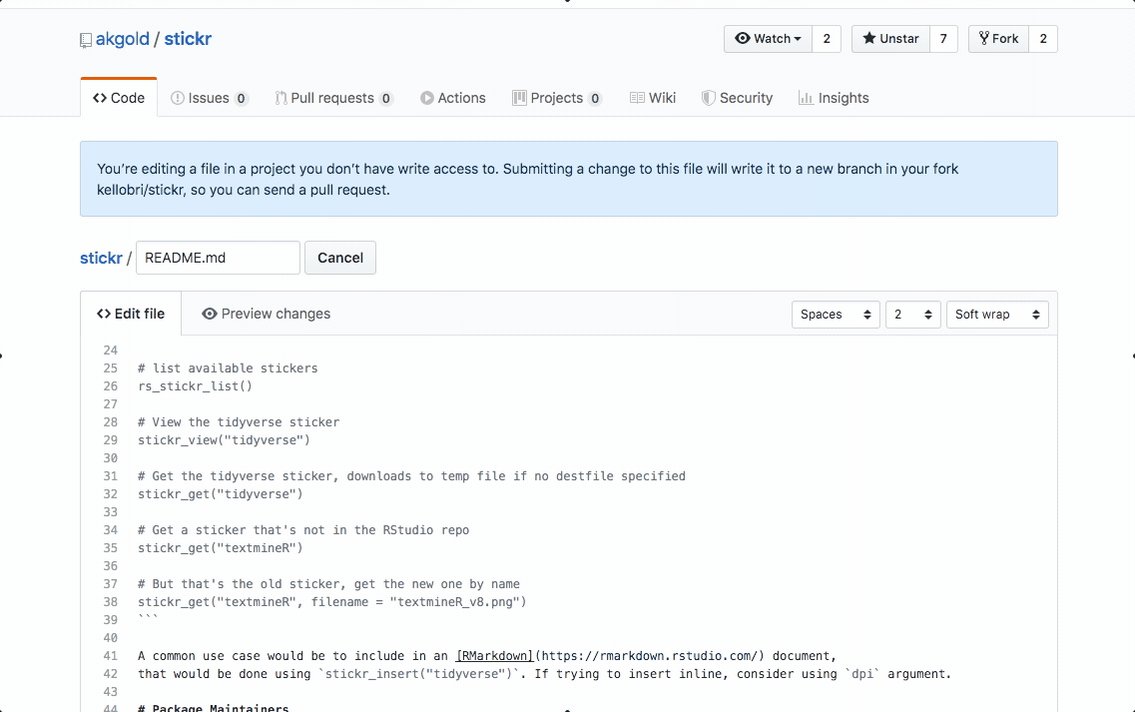Open the indent size 2 dropdown
The image size is (1135, 712).
pyautogui.click(x=913, y=314)
